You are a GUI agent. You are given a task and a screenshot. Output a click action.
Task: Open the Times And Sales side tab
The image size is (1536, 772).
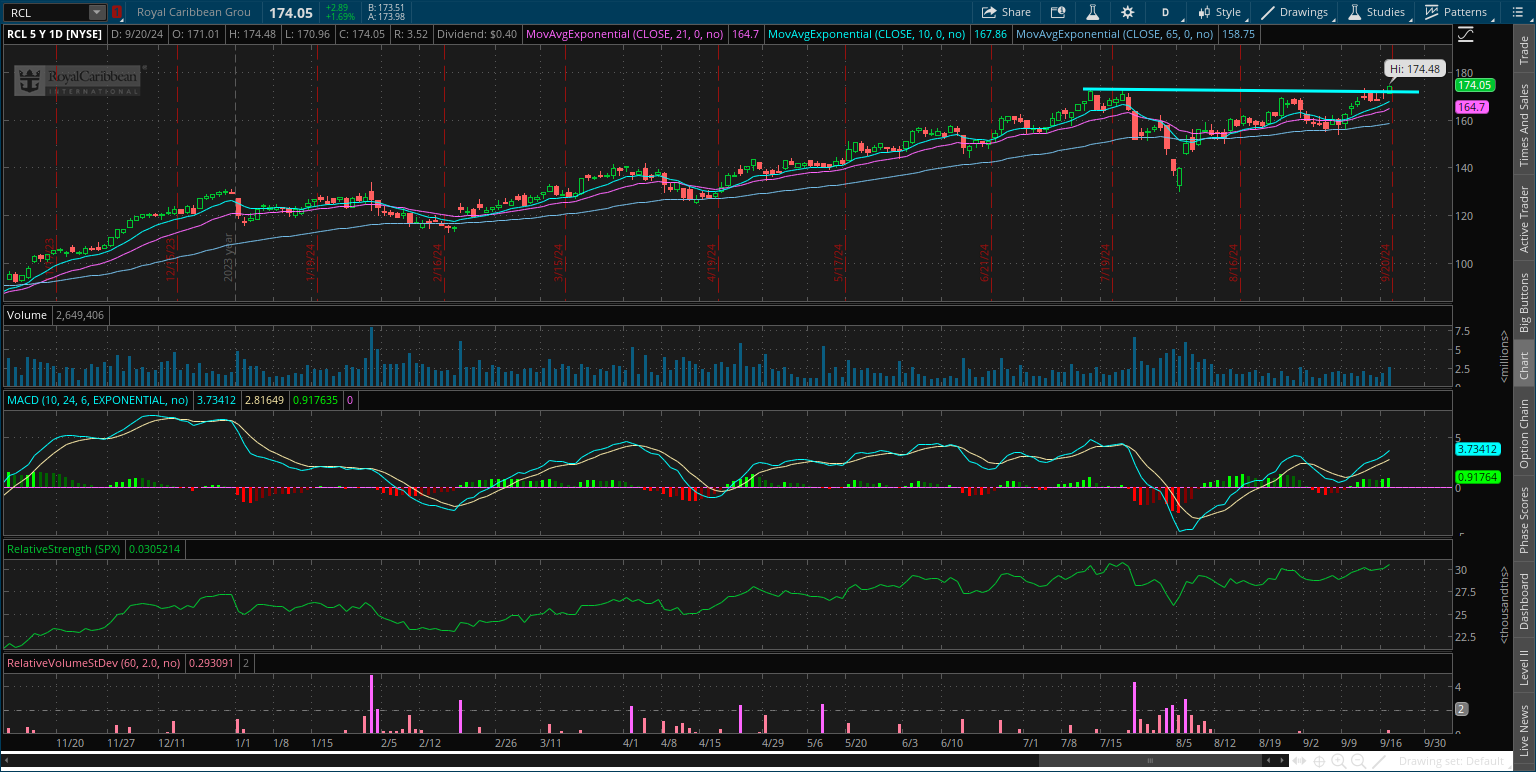[x=1524, y=125]
